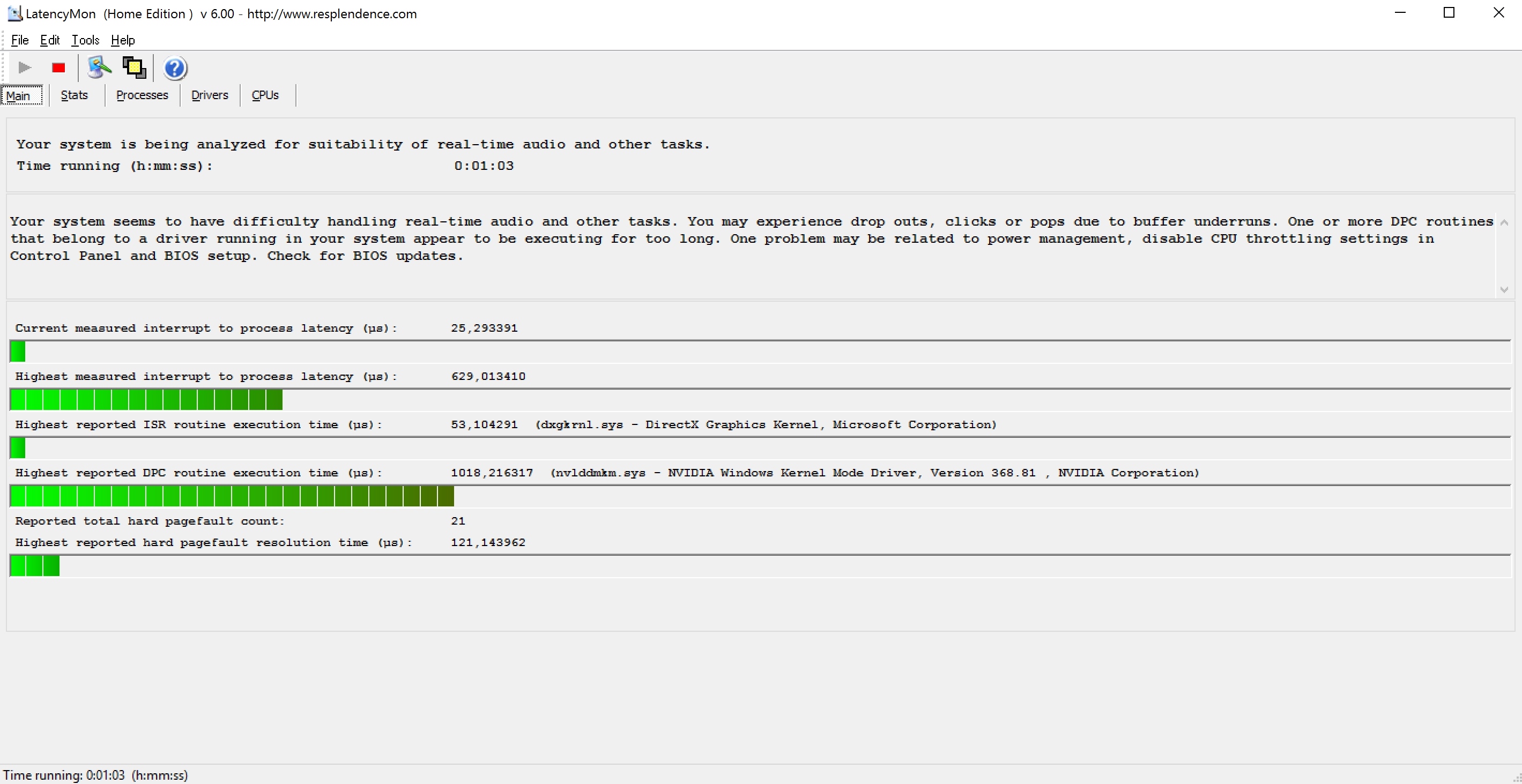Image resolution: width=1522 pixels, height=784 pixels.
Task: Open the File menu
Action: click(x=19, y=40)
